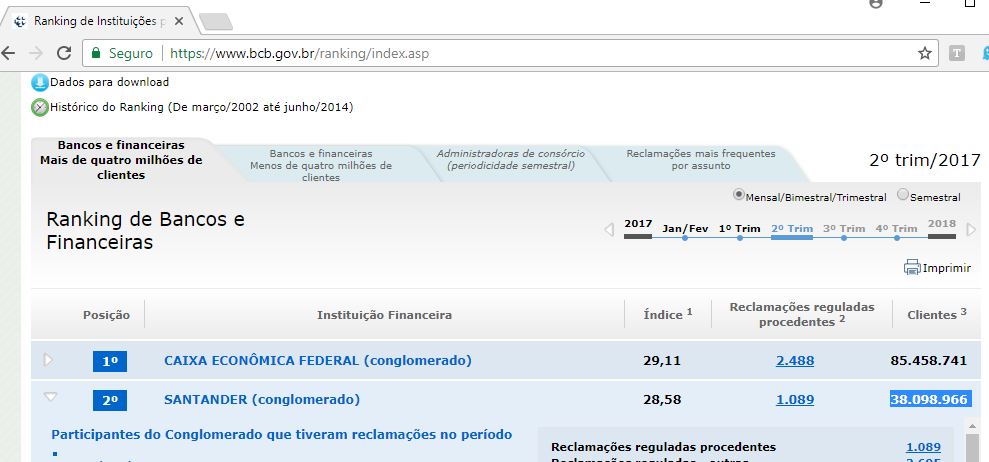The image size is (989, 462).
Task: Click the Imprimir link
Action: [x=947, y=268]
